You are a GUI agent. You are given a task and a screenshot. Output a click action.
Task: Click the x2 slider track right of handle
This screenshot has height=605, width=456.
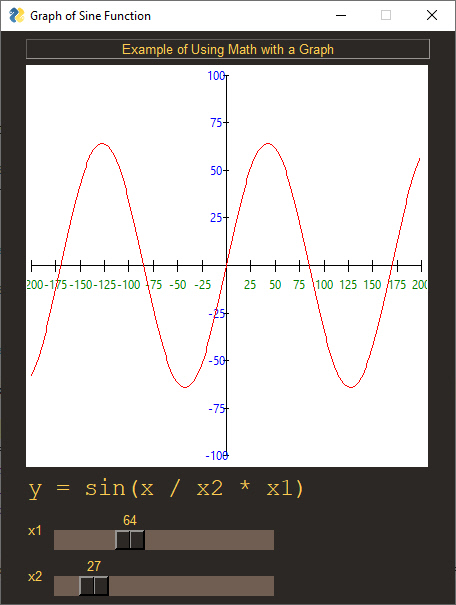click(191, 586)
